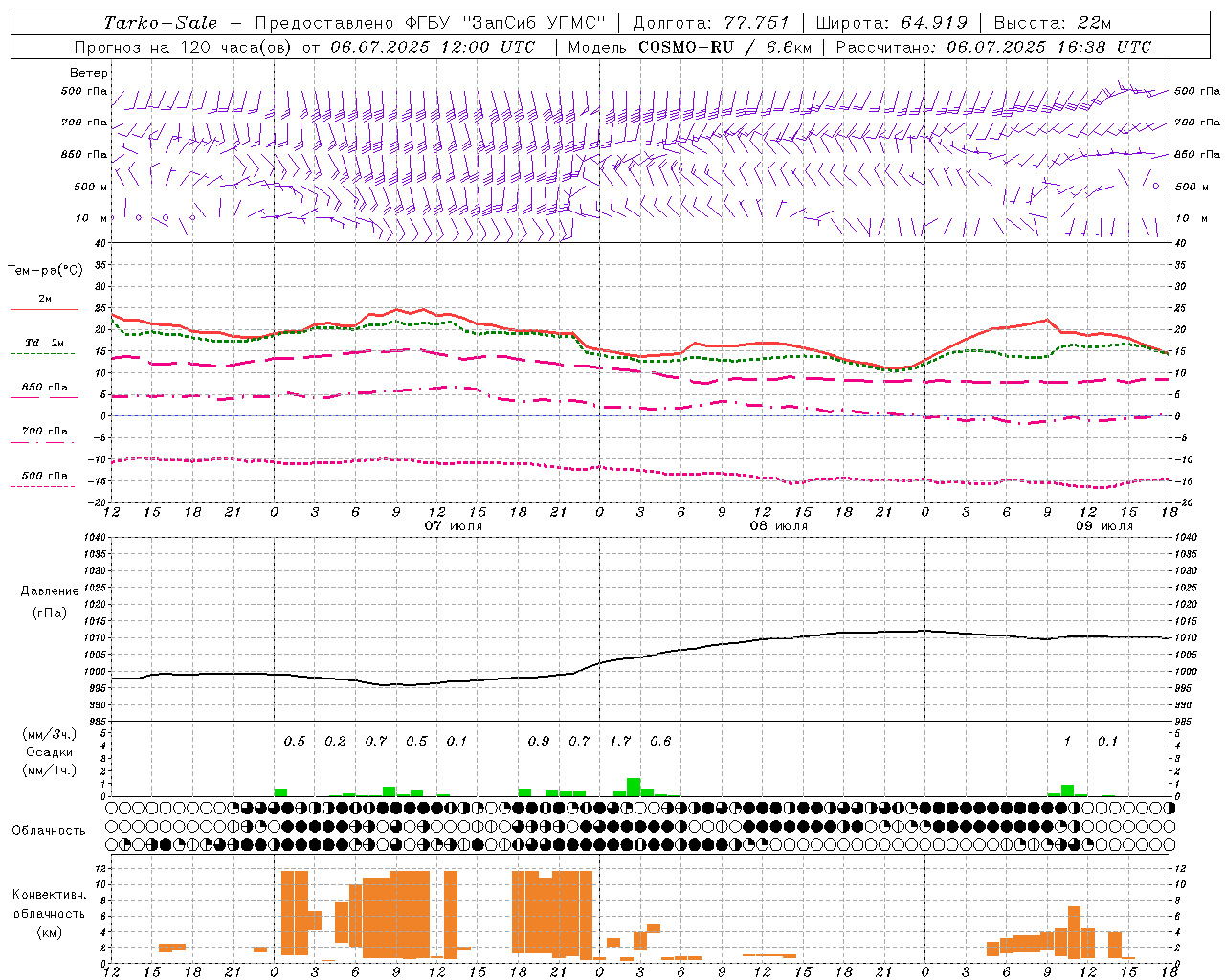1225x980 pixels.
Task: Click the computed time 06.07.2025 16:38 UTC
Action: point(1049,47)
